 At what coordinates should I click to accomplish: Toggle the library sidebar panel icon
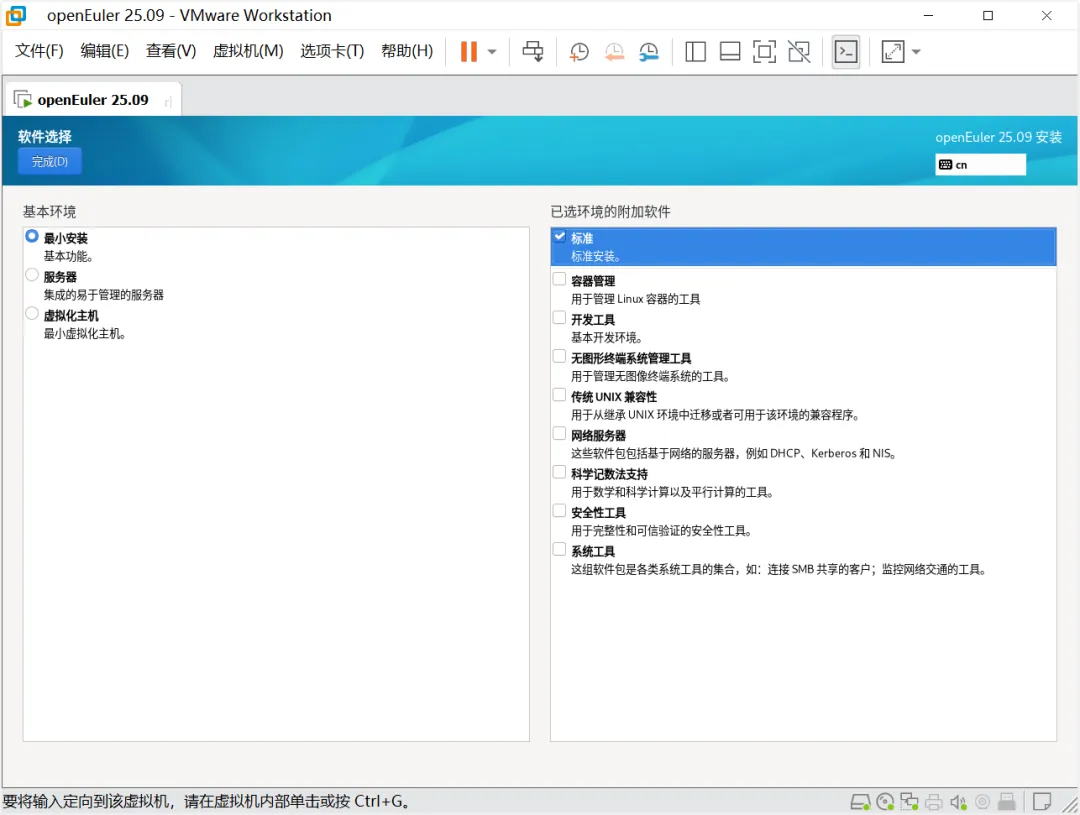tap(696, 52)
